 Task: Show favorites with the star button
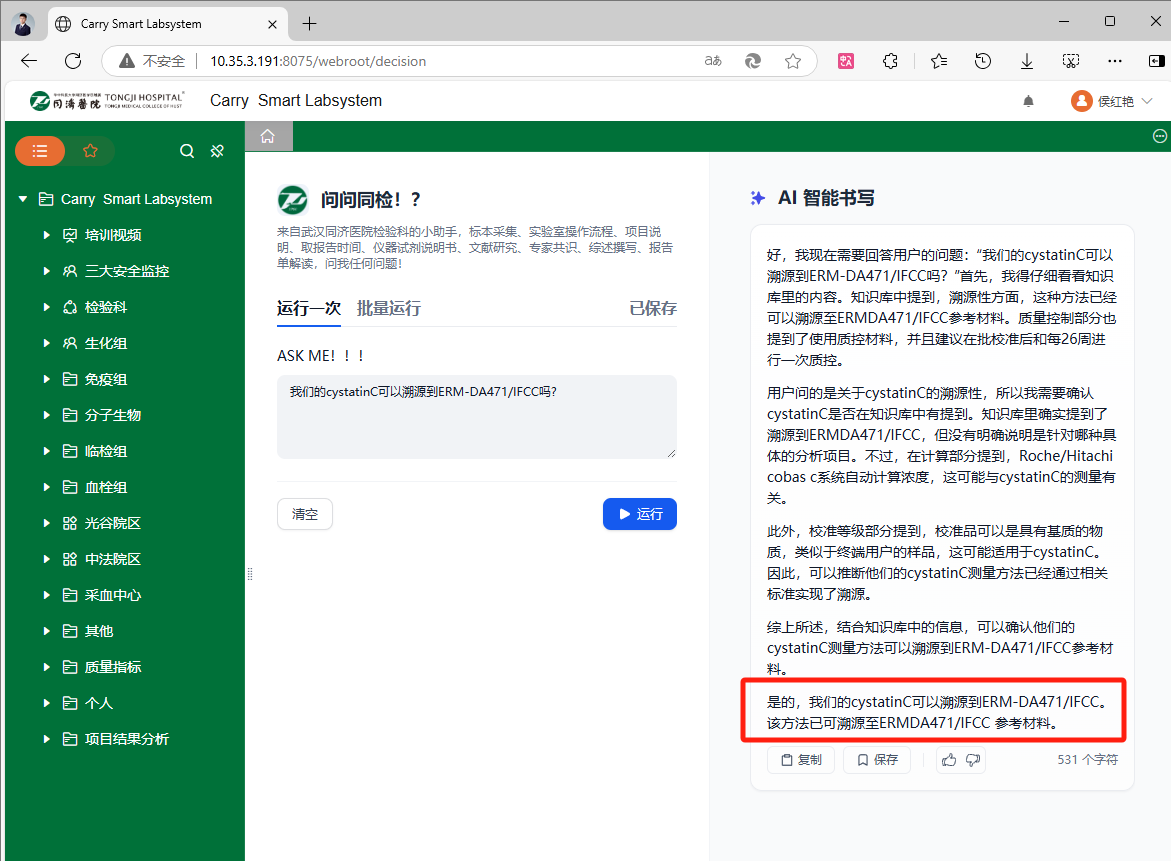[90, 151]
